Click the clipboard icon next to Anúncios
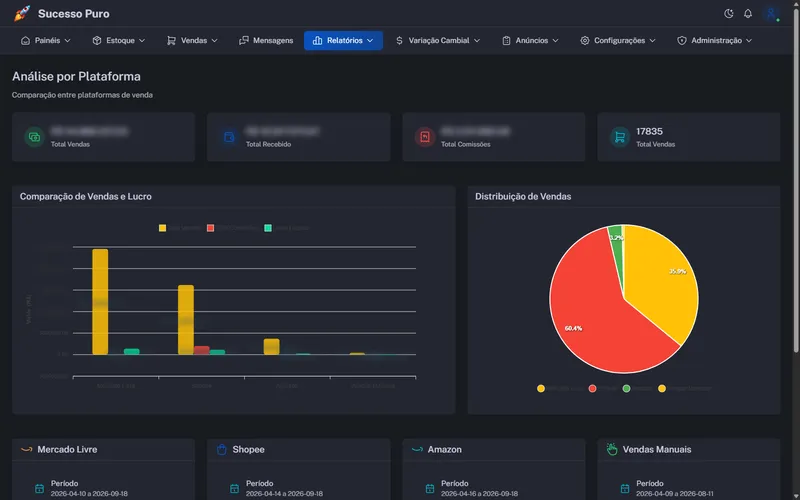Viewport: 800px width, 500px height. 506,40
